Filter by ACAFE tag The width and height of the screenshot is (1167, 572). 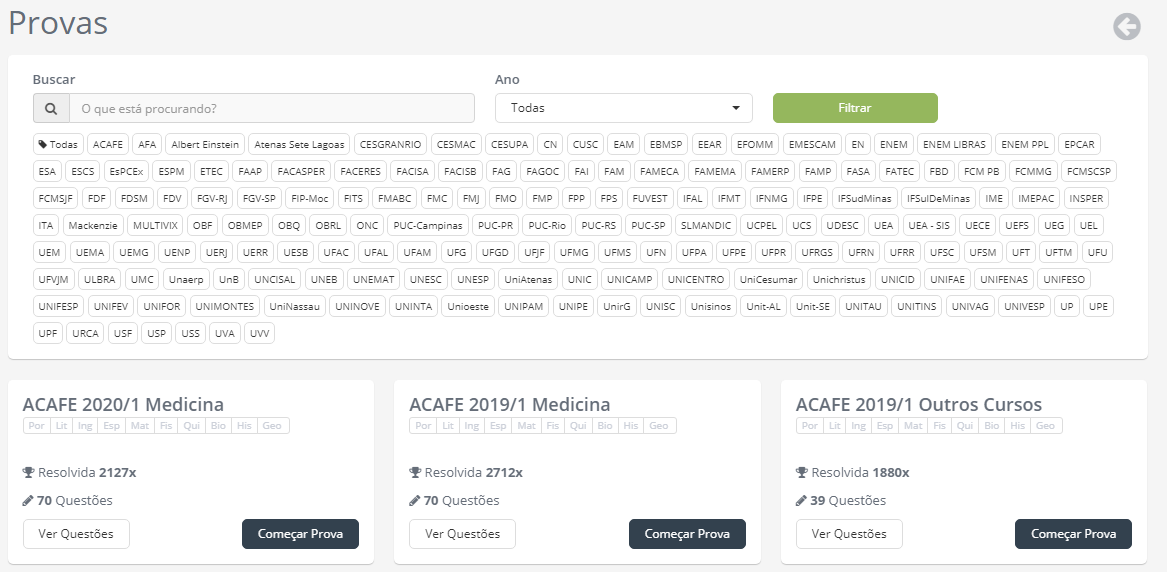click(108, 144)
